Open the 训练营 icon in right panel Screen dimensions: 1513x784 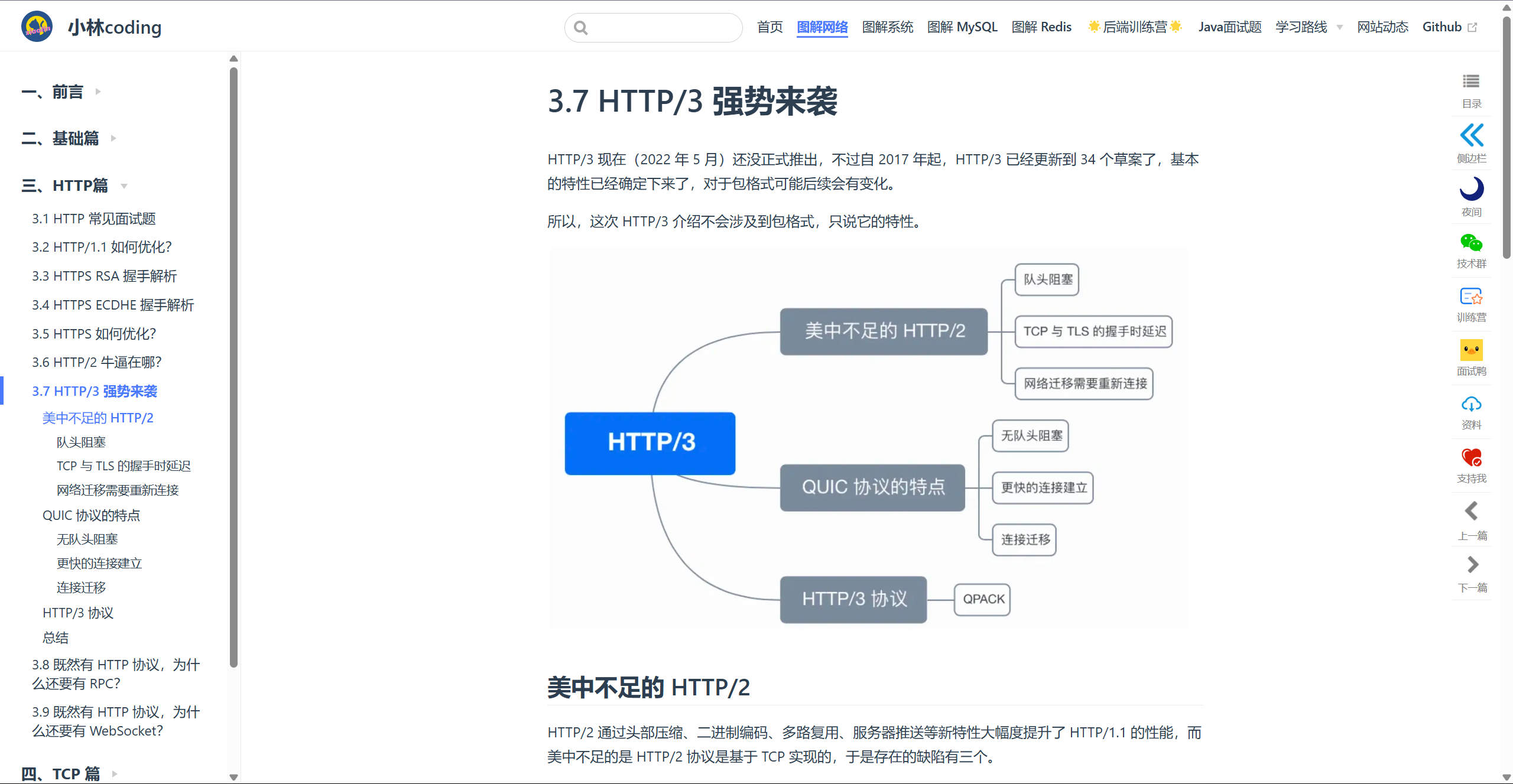1471,297
